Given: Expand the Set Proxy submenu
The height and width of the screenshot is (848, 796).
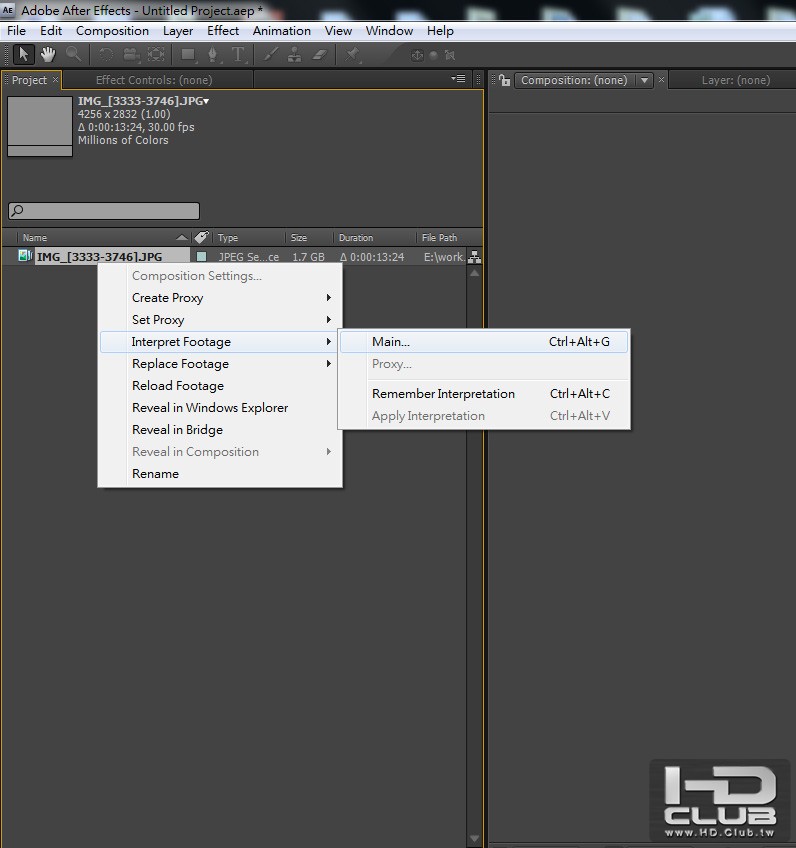Looking at the screenshot, I should click(221, 320).
